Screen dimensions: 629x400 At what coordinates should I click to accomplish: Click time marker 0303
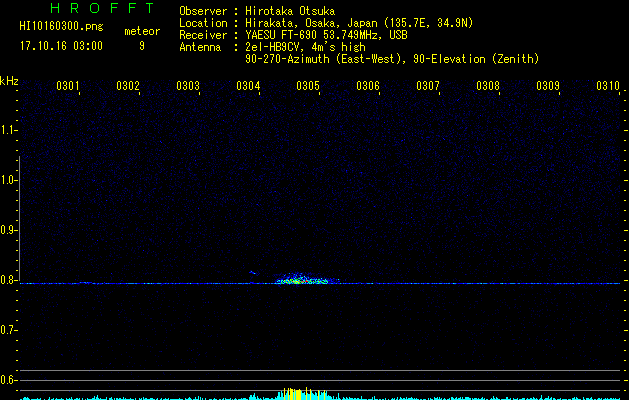(x=188, y=85)
